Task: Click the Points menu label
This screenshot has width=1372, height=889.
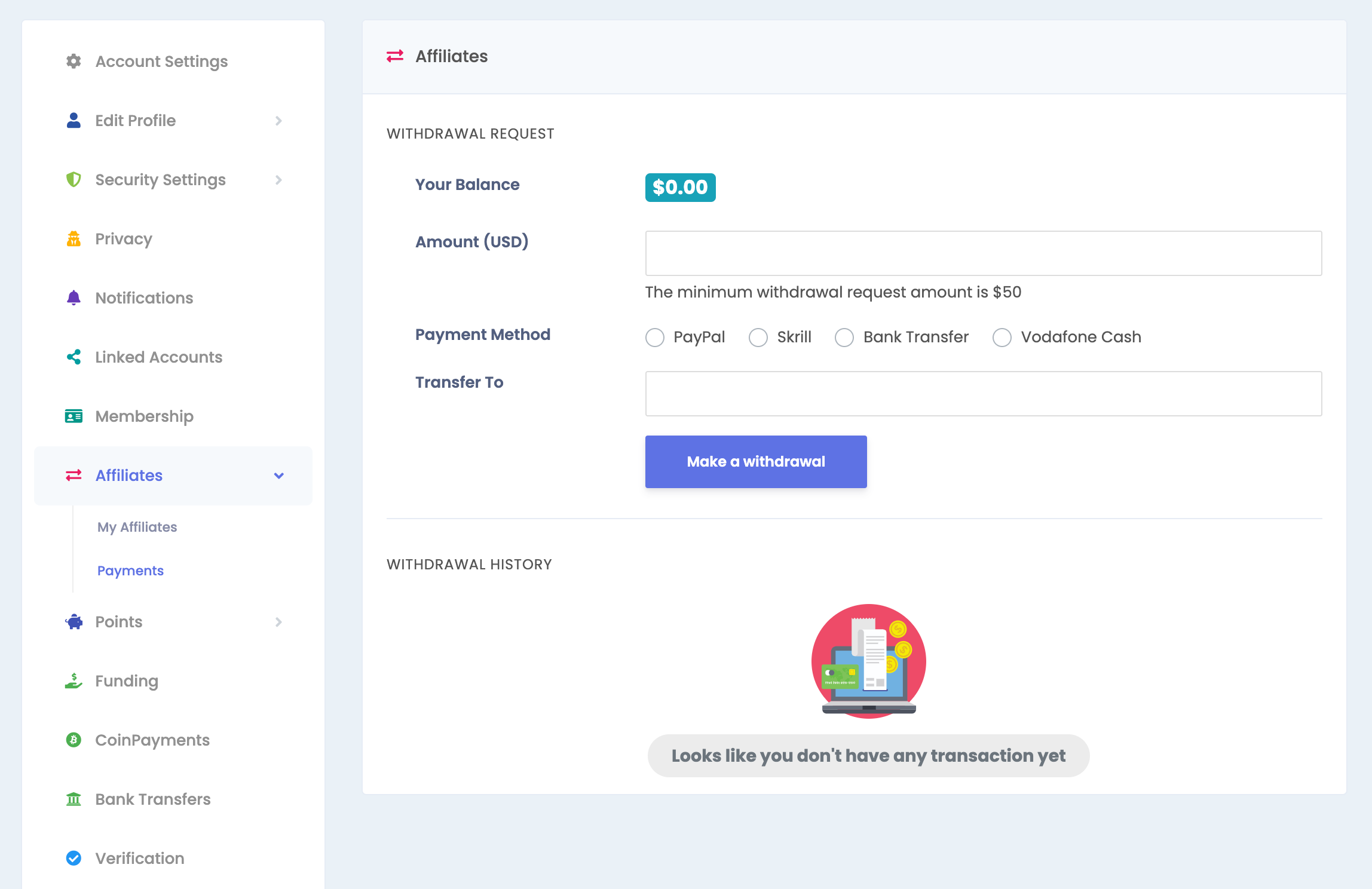Action: pos(119,622)
